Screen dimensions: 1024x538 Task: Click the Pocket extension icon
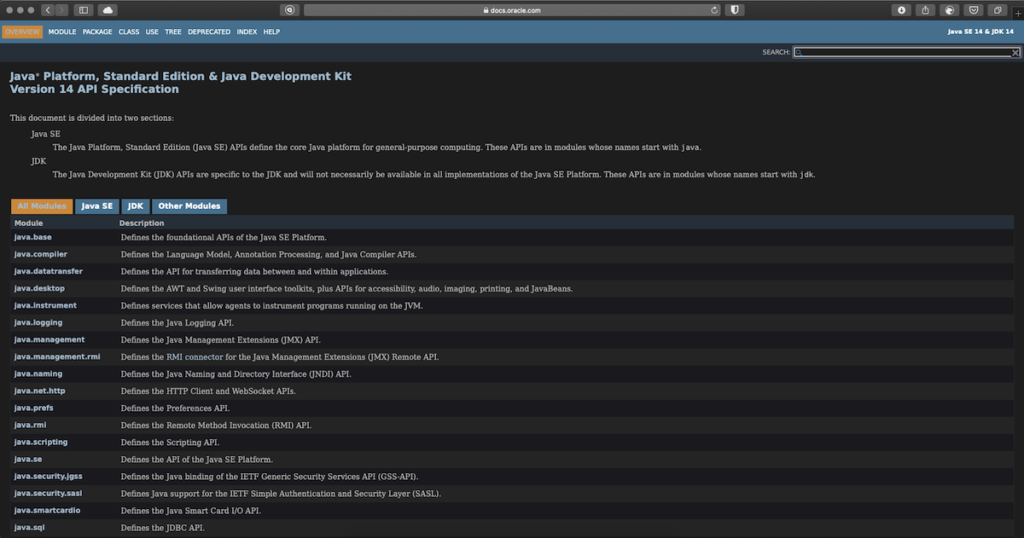[x=973, y=10]
